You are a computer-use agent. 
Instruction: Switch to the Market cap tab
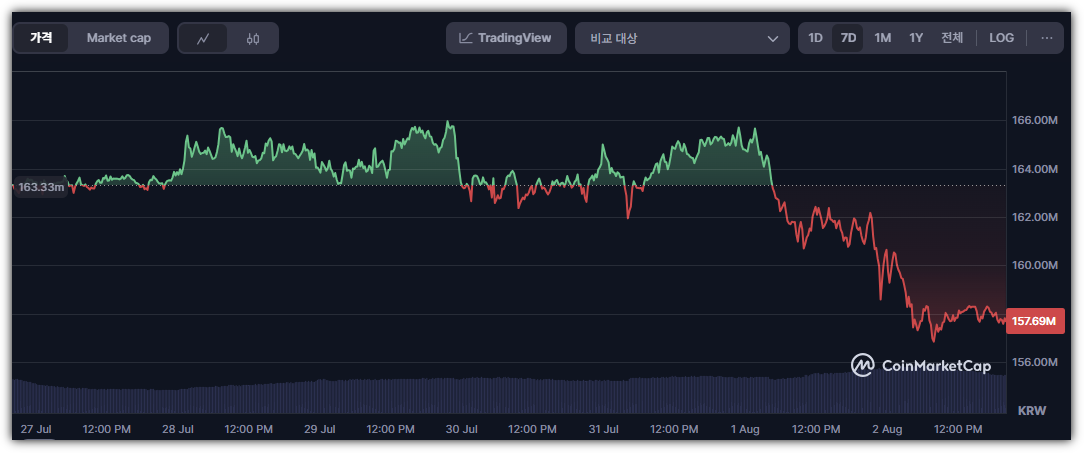click(118, 38)
